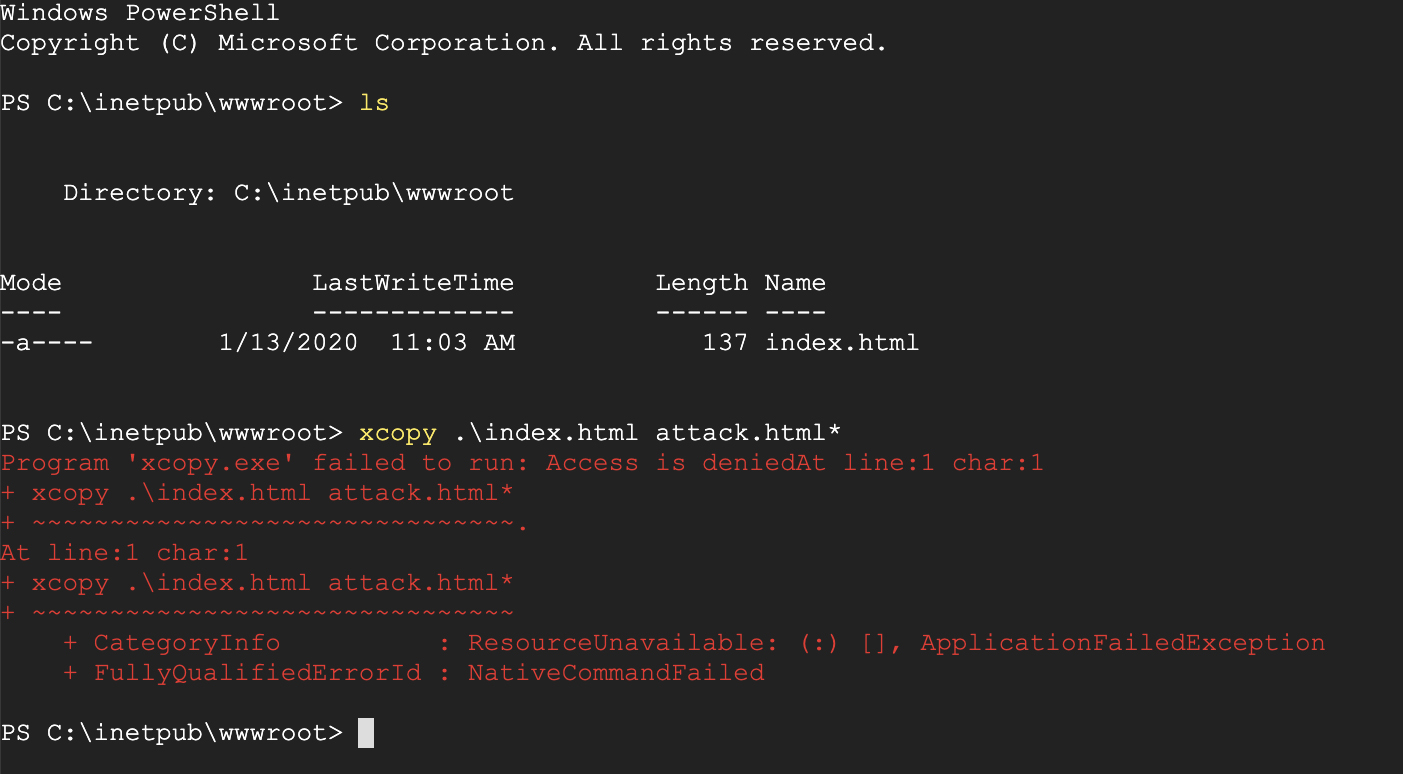Screen dimensions: 1403x774
Task: Click the index.html file name in listing
Action: [x=842, y=343]
